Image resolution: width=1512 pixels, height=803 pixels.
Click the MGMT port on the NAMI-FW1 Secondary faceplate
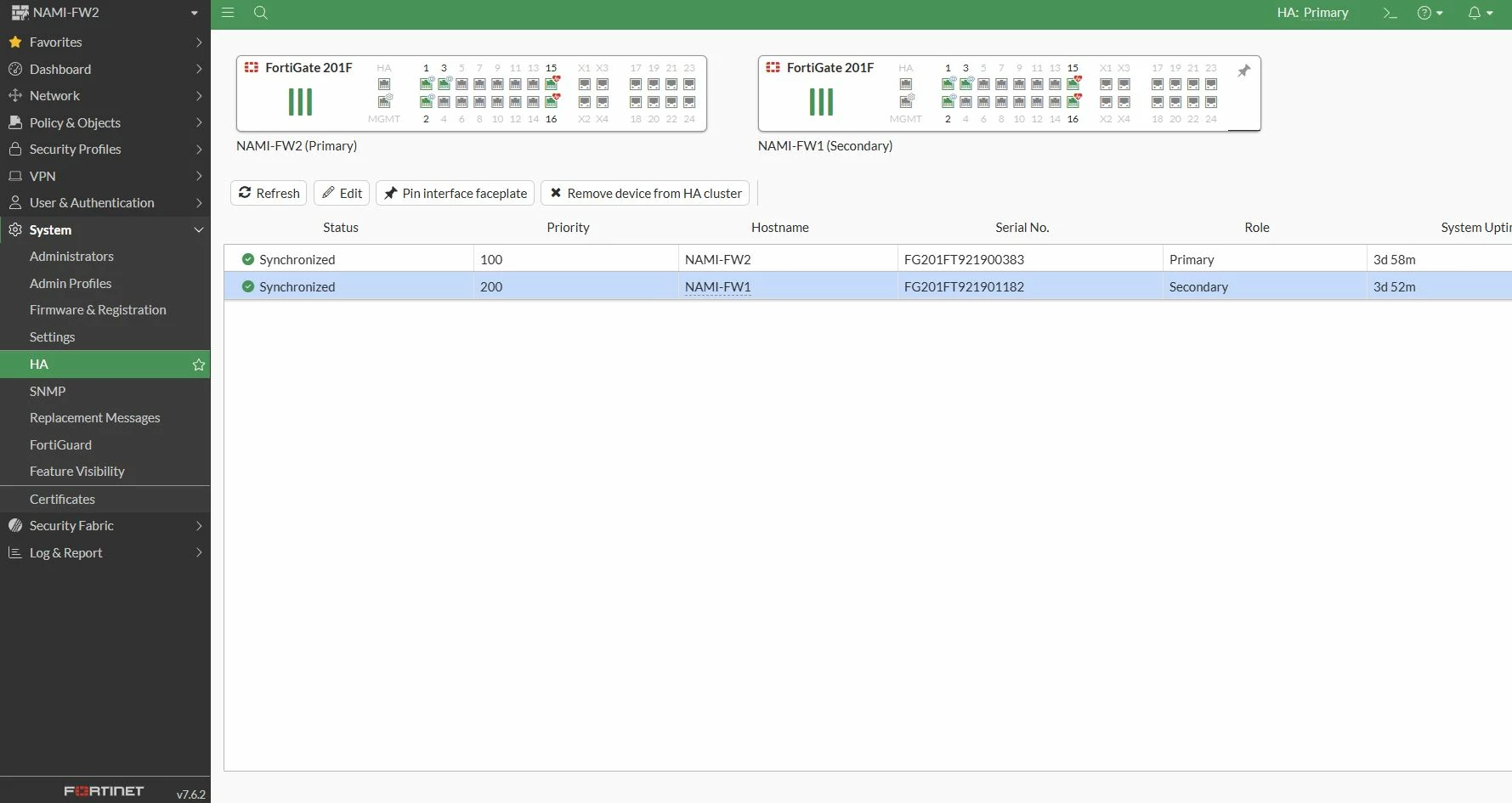tap(906, 101)
